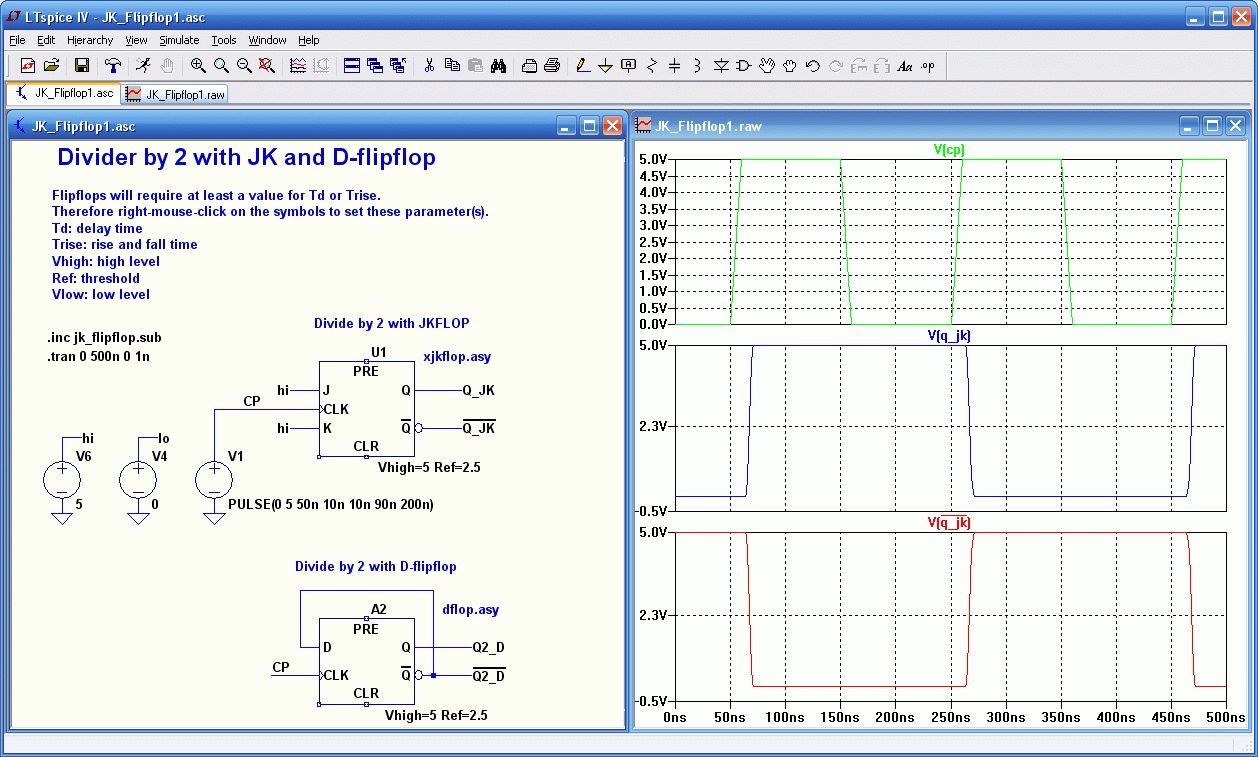Screen dimensions: 1258x757
Task: Click the SPICE directive .op icon
Action: pyautogui.click(x=928, y=66)
